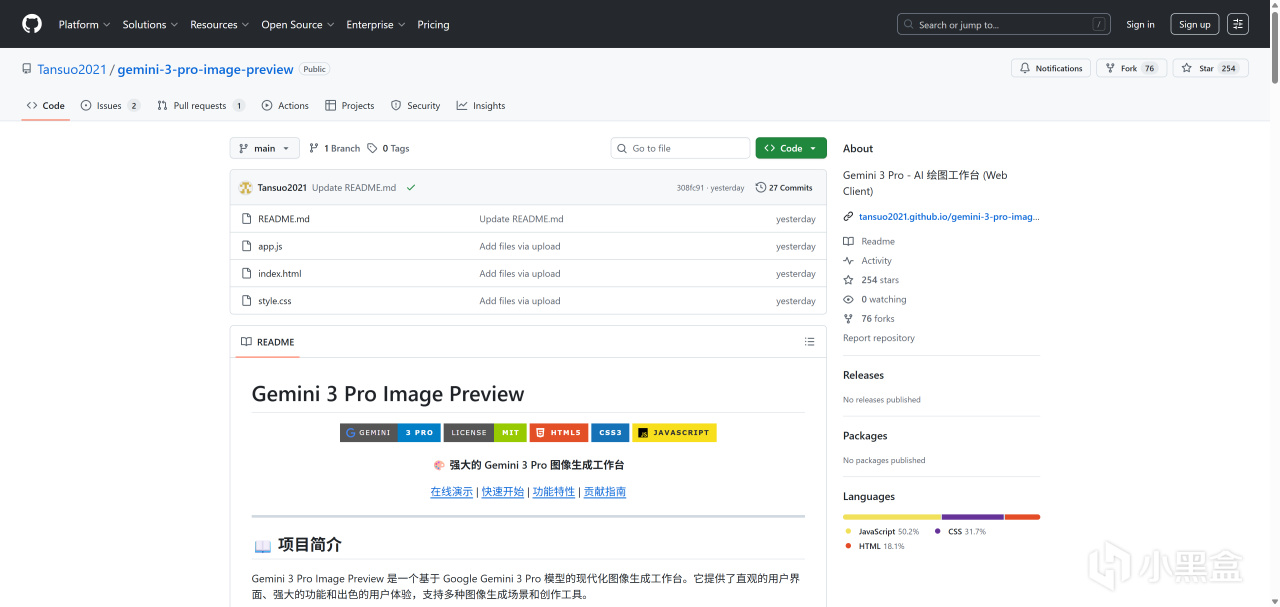View the 76 forks link
1280x607 pixels.
click(x=869, y=318)
